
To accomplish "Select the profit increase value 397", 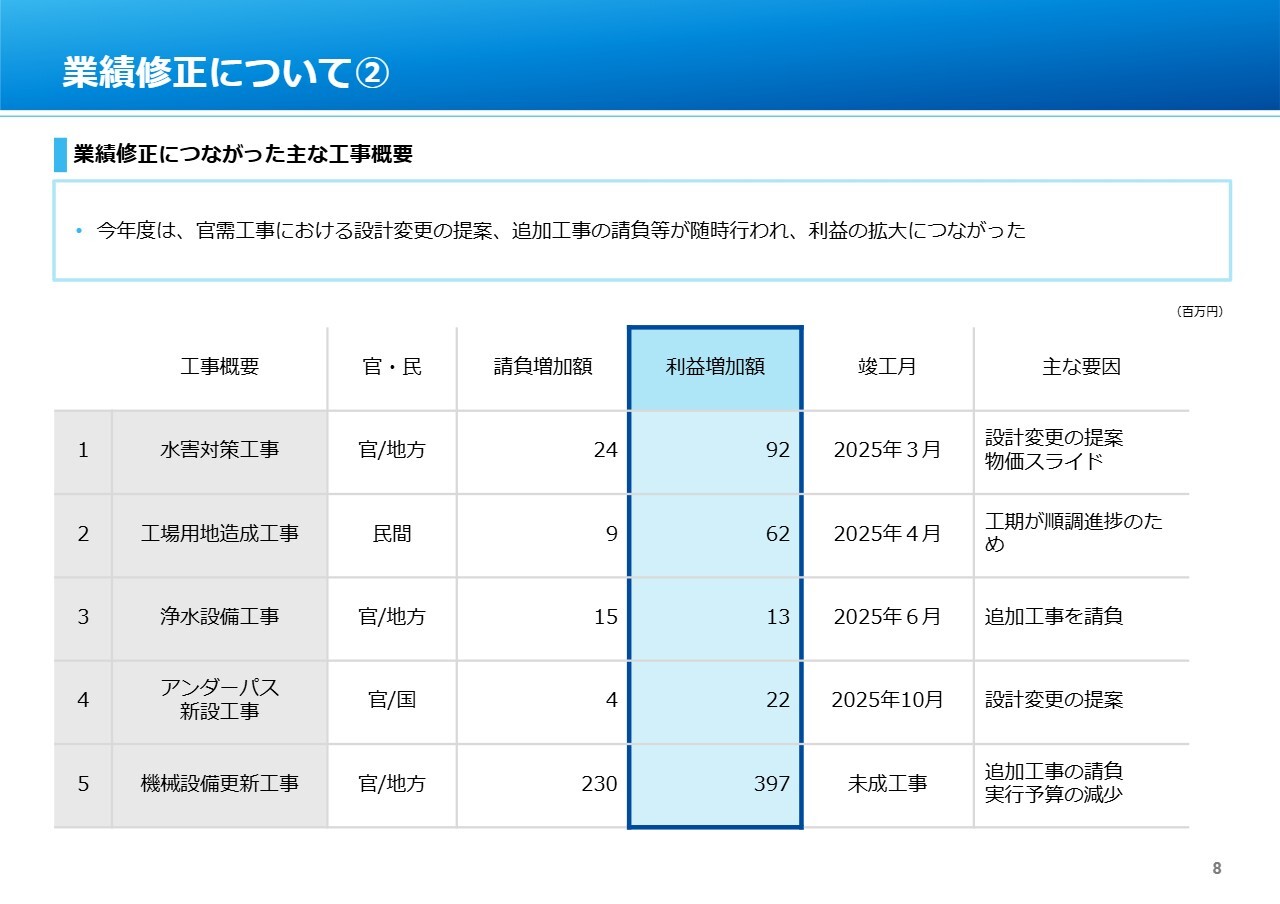I will tap(771, 784).
